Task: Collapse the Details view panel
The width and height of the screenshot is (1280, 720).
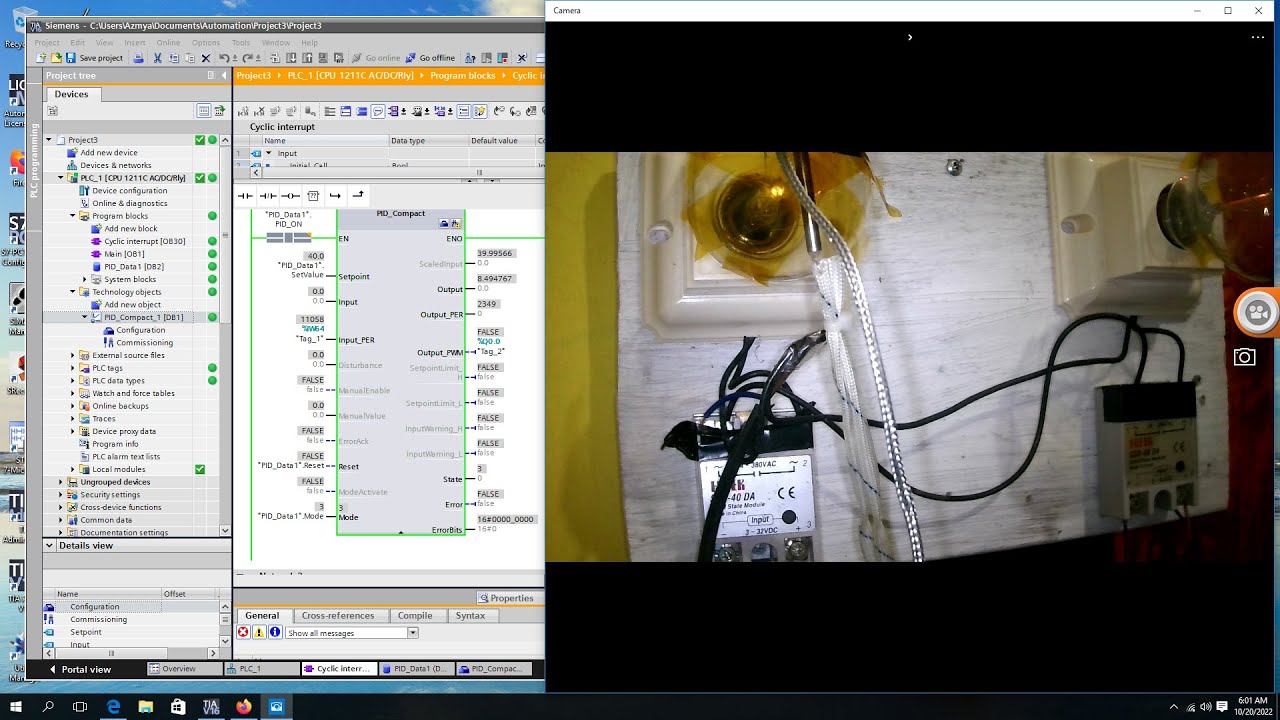Action: pyautogui.click(x=49, y=546)
